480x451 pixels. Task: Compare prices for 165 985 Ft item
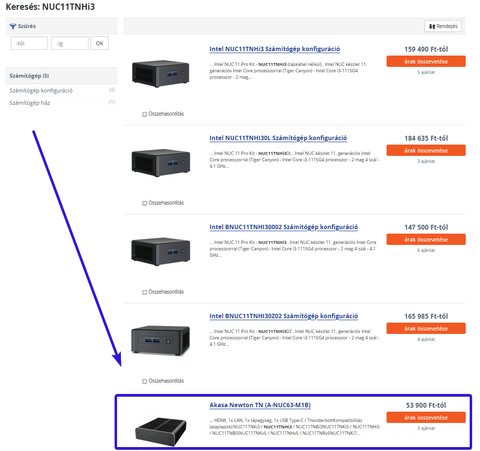pos(426,328)
